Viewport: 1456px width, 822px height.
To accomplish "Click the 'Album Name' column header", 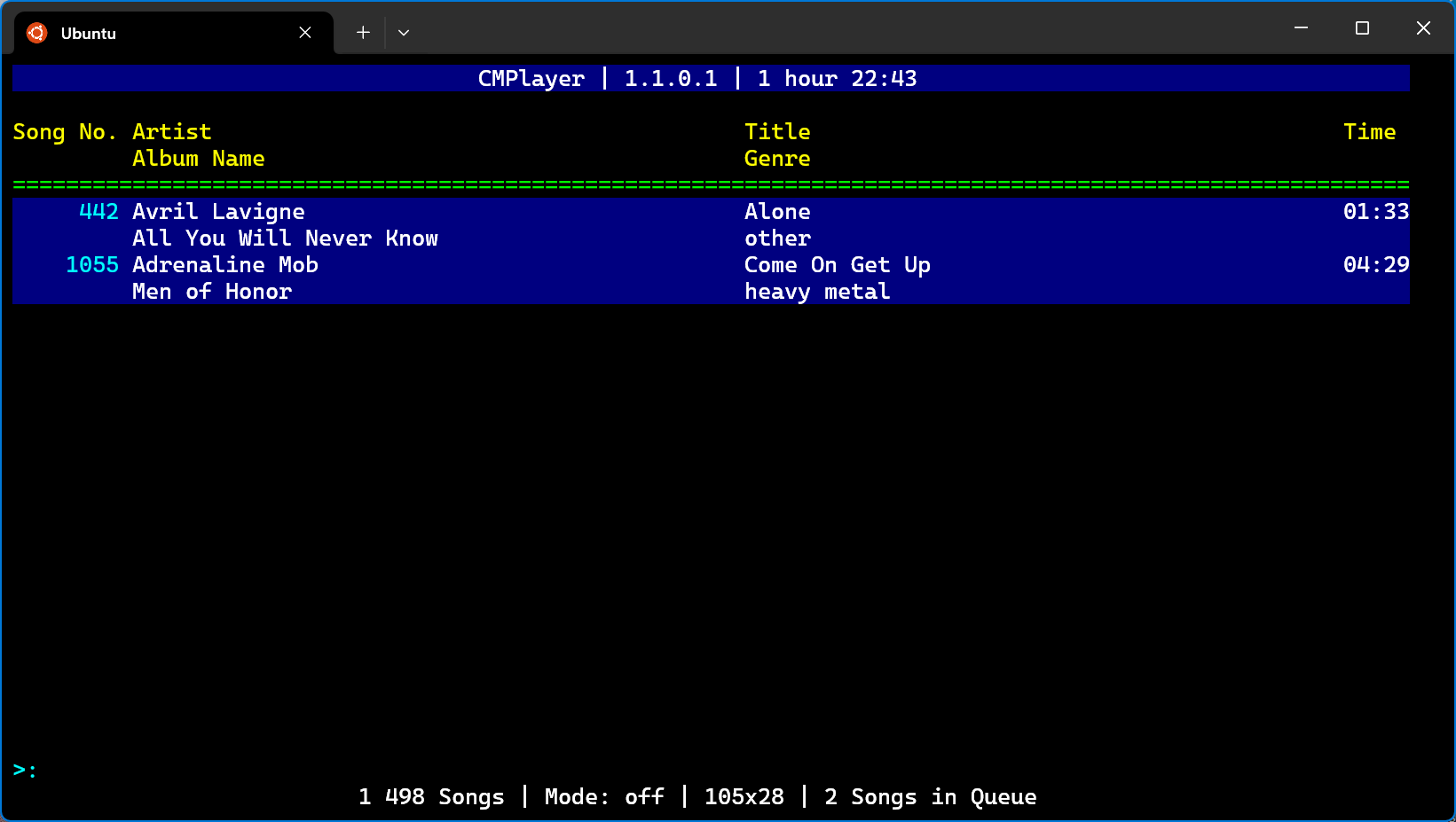I will [199, 159].
